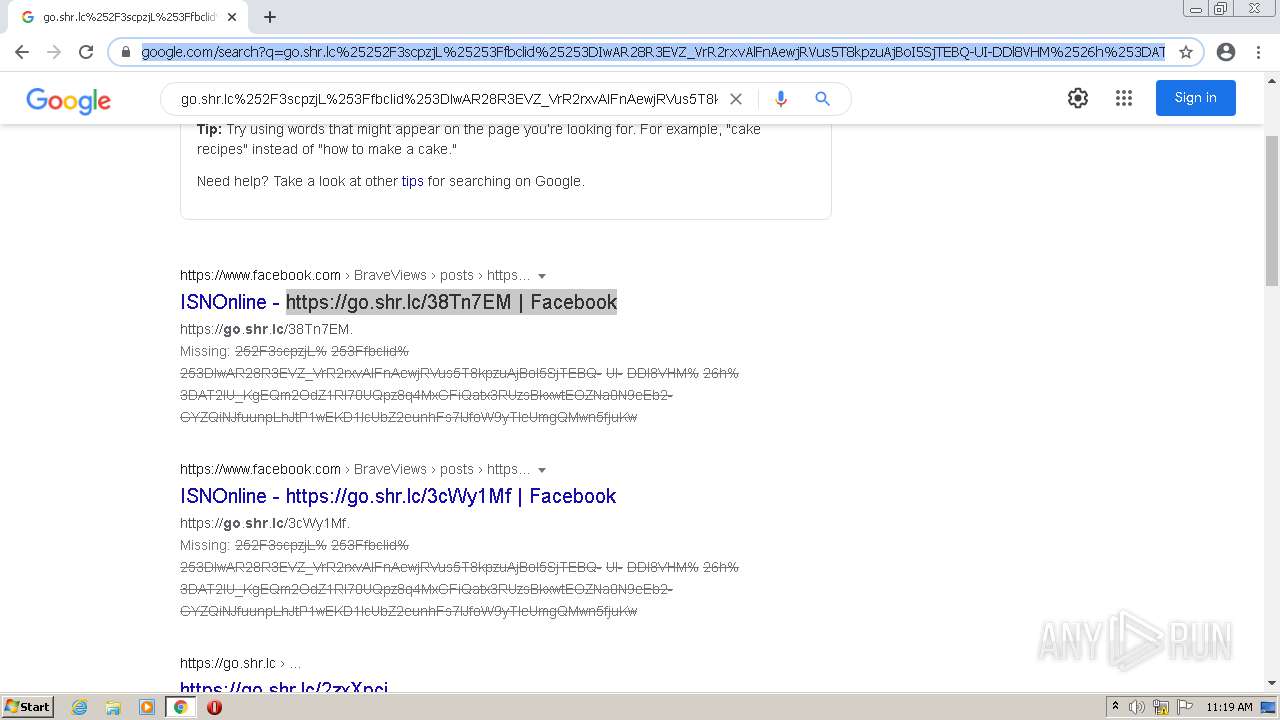
Task: Open the Google apps grid
Action: pyautogui.click(x=1124, y=98)
